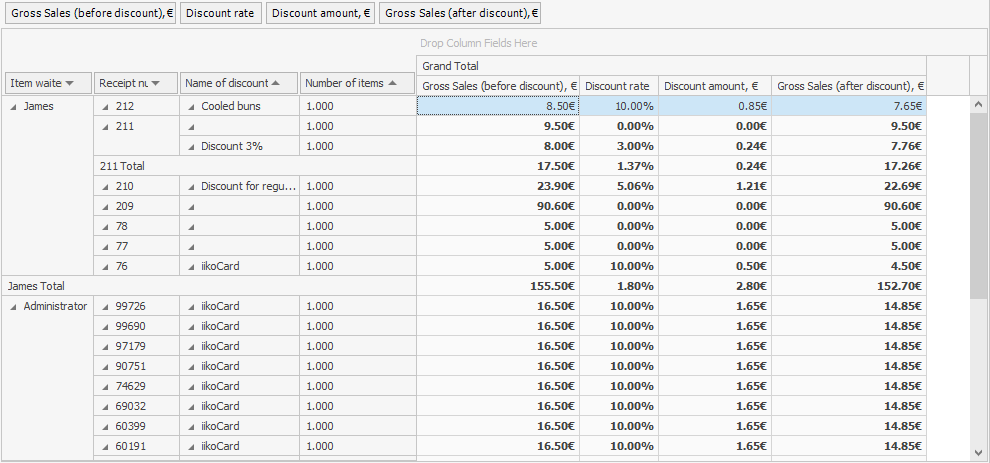Click the Gross Sales (after discount) field button
Image resolution: width=990 pixels, height=463 pixels.
460,13
